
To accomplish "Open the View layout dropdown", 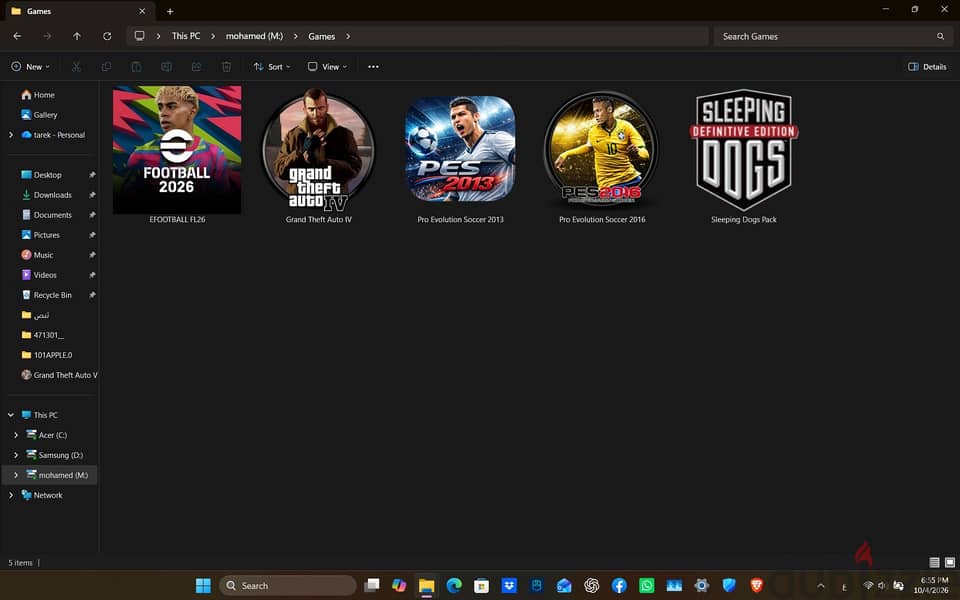I will coord(327,67).
